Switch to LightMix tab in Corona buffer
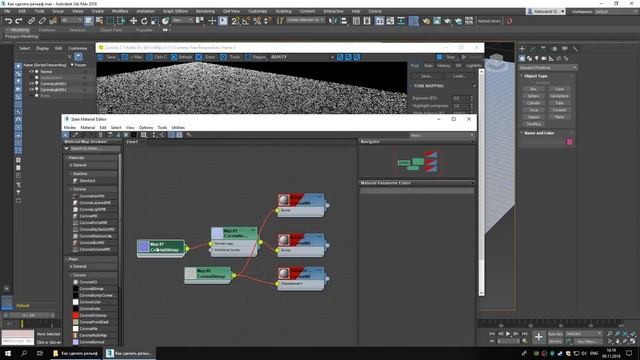The width and height of the screenshot is (640, 360). coord(474,66)
